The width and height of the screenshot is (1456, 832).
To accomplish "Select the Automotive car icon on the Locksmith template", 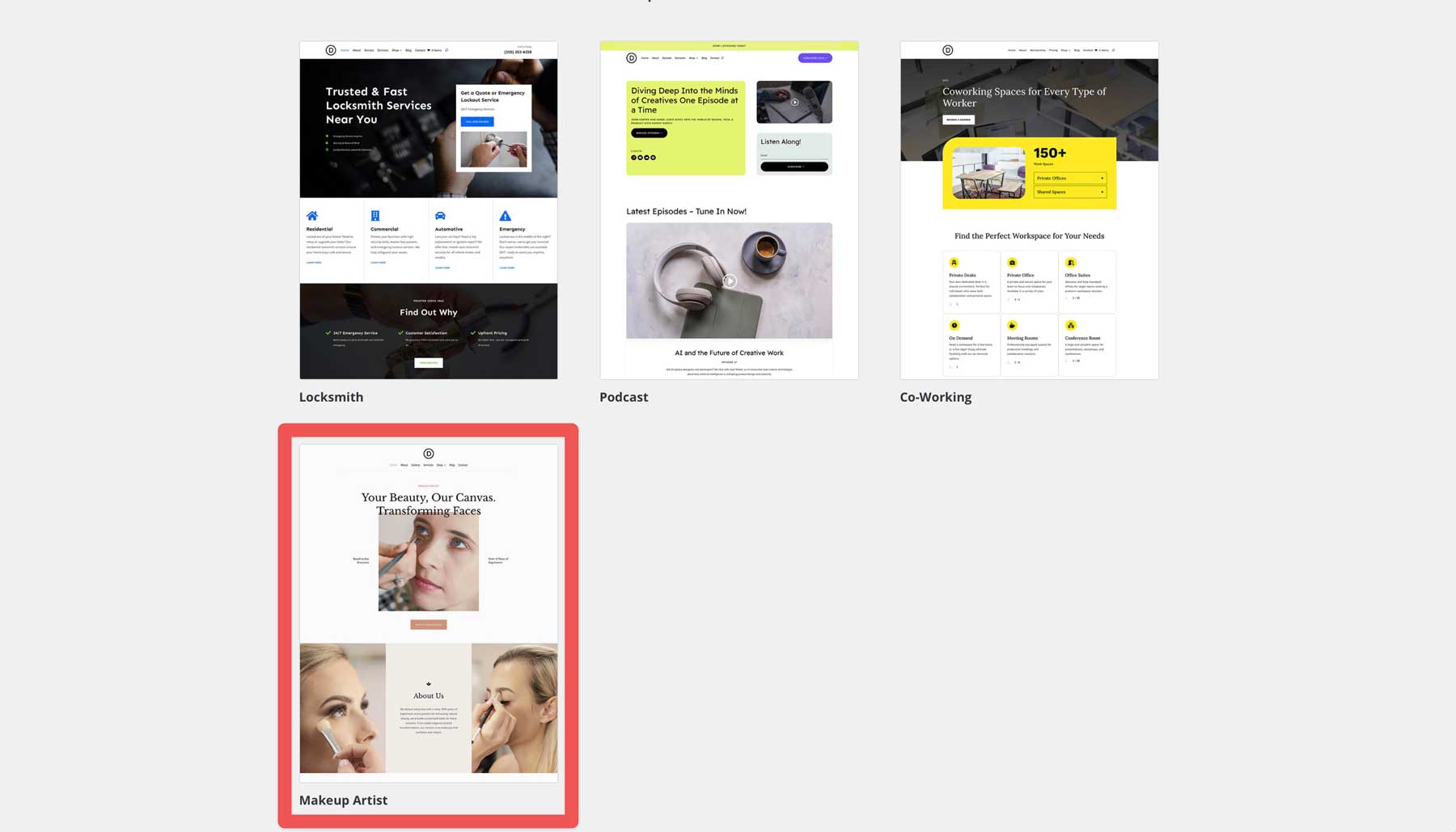I will click(439, 216).
